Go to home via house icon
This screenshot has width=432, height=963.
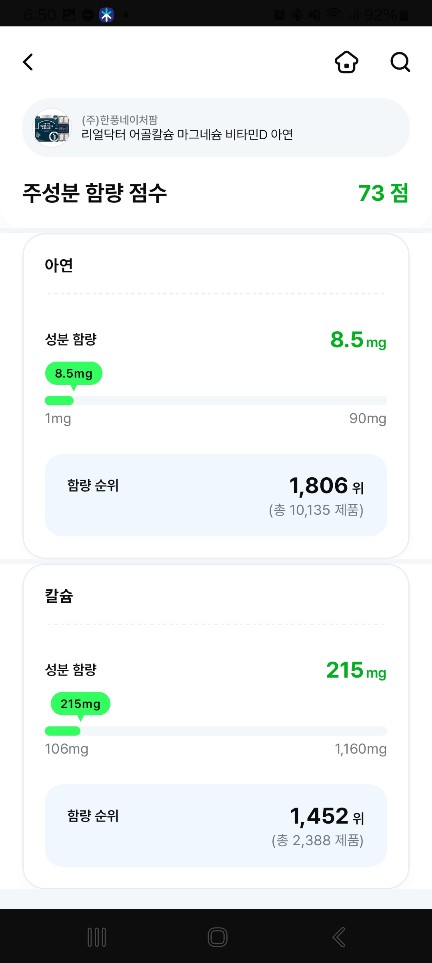click(x=347, y=62)
